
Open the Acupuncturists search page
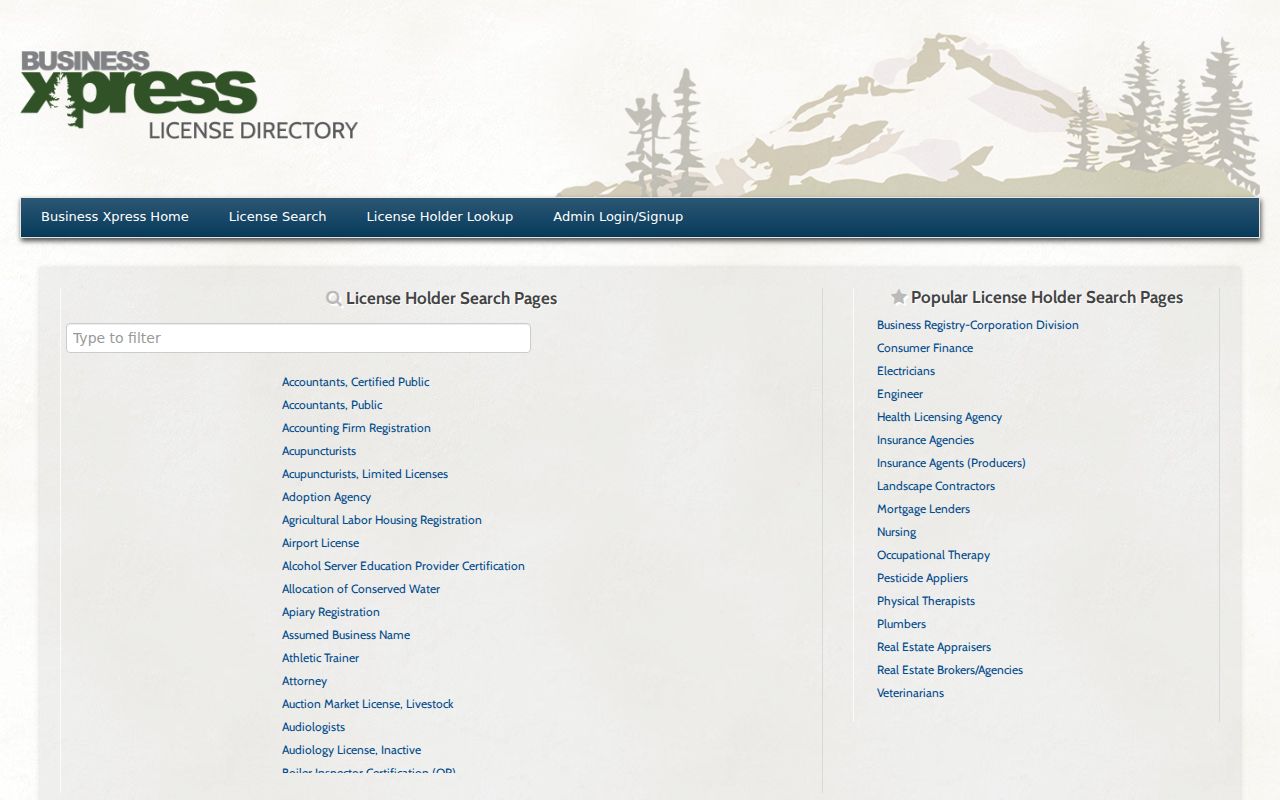tap(319, 451)
